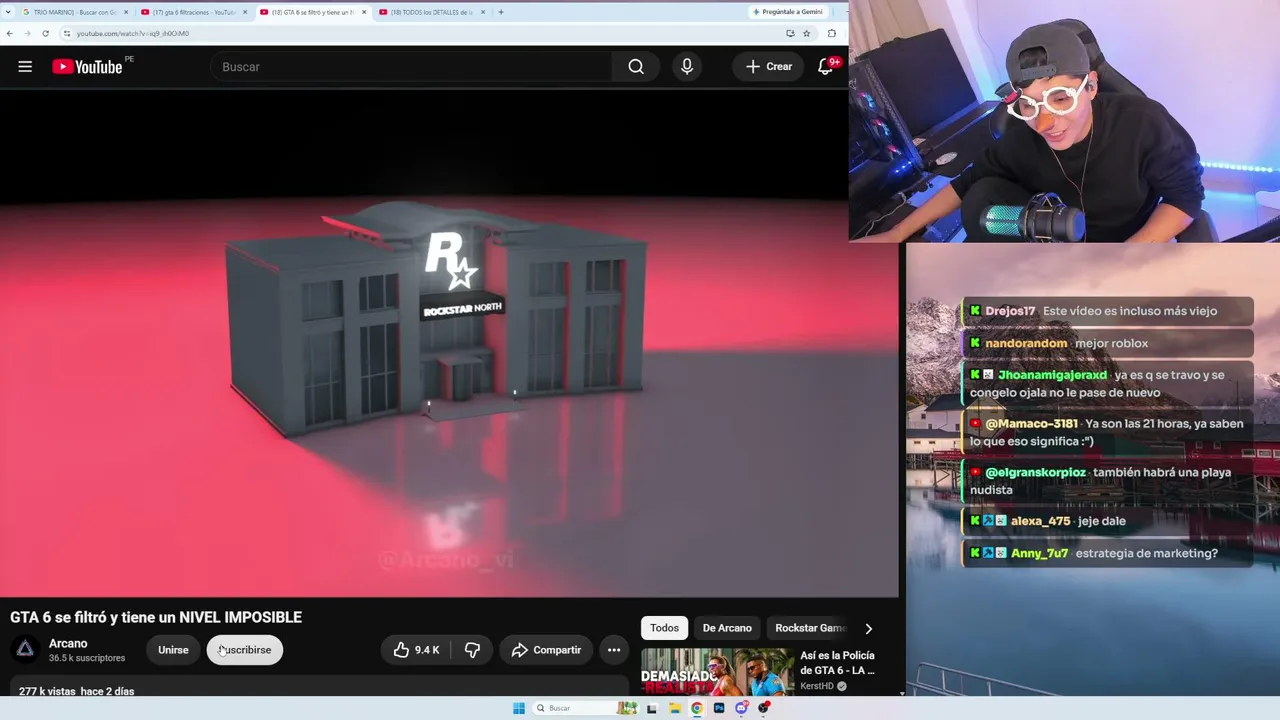The image size is (1280, 720).
Task: Click the Compartir share button
Action: tap(546, 650)
